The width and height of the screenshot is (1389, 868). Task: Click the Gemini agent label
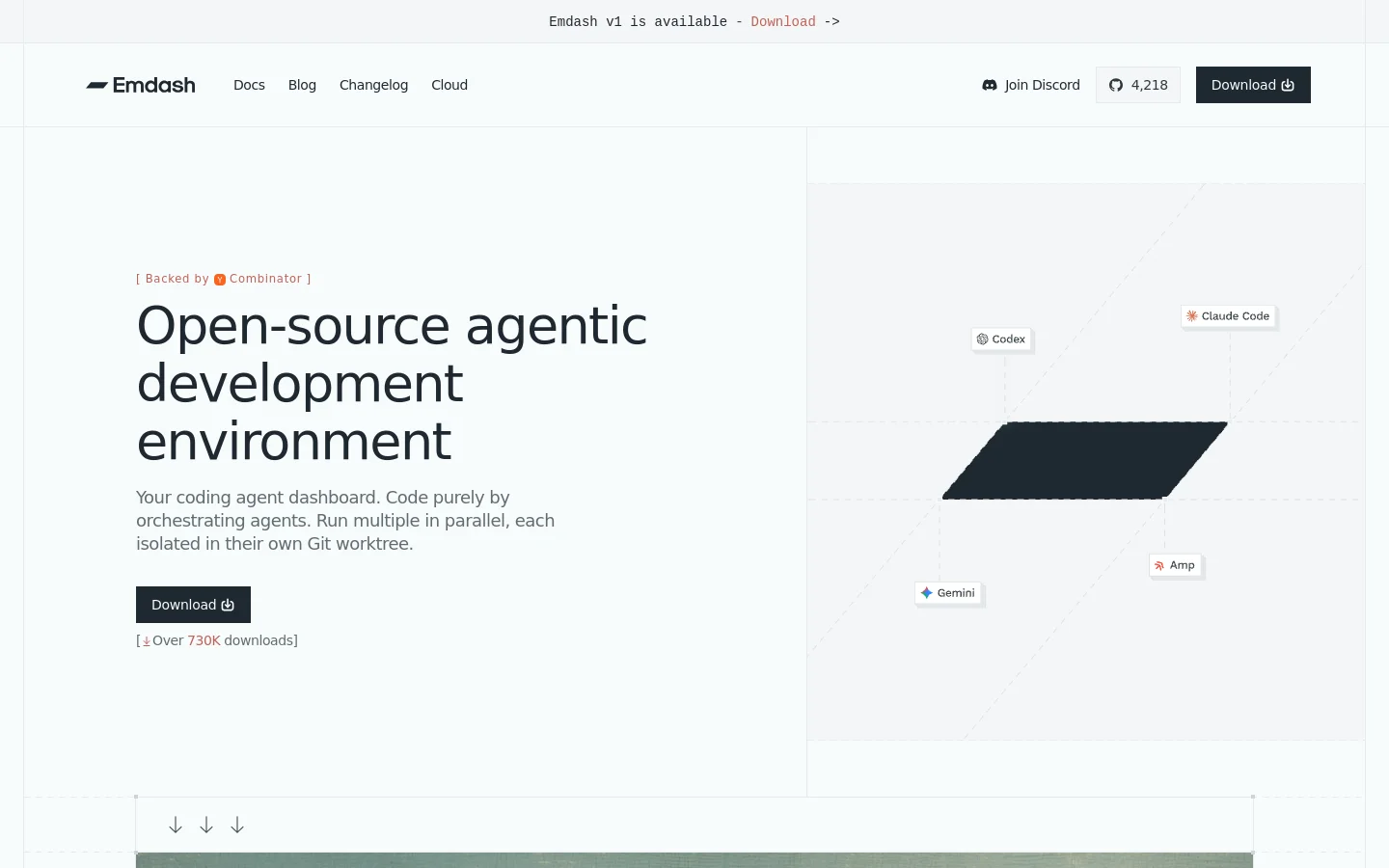coord(948,593)
